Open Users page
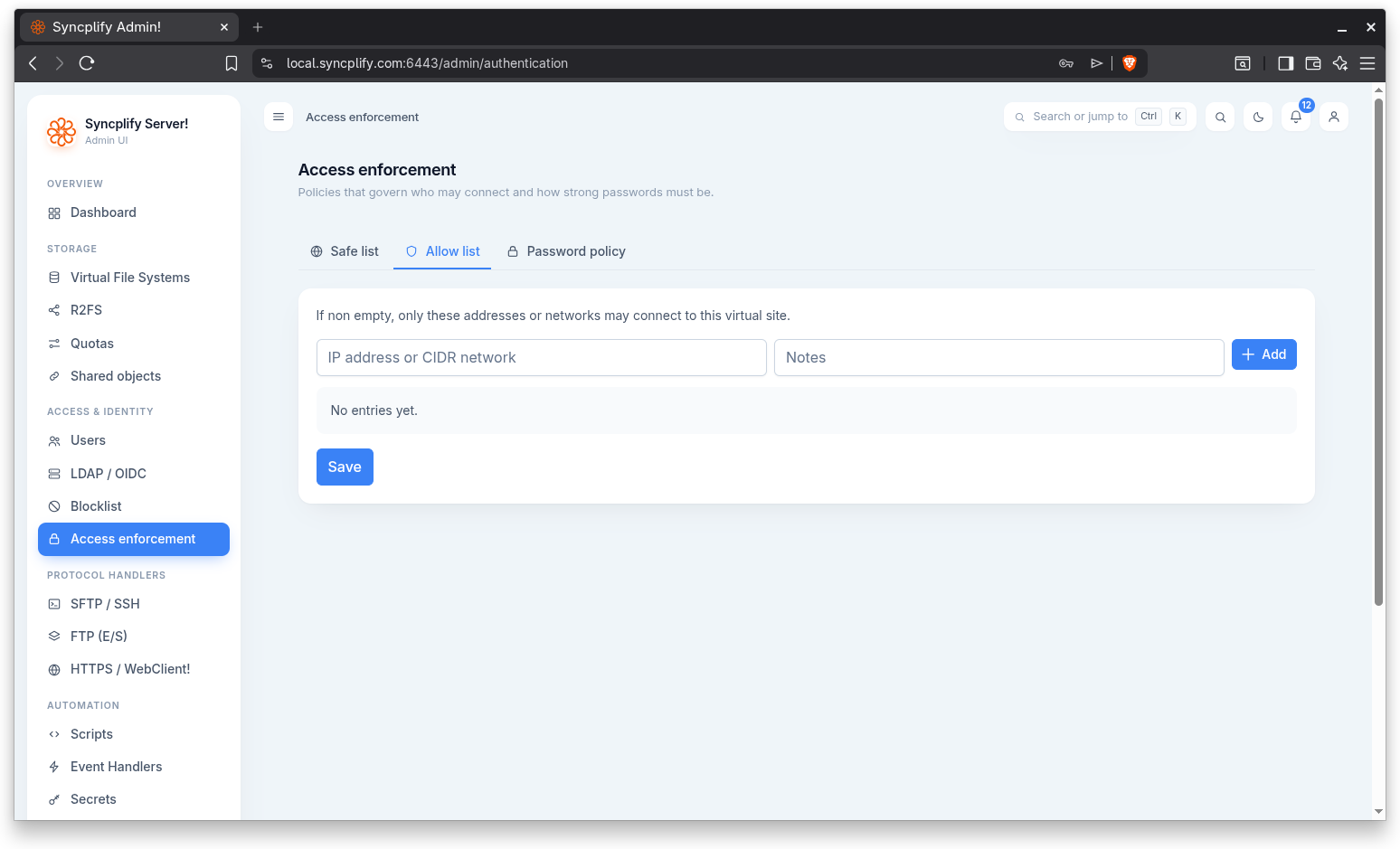 (134, 440)
